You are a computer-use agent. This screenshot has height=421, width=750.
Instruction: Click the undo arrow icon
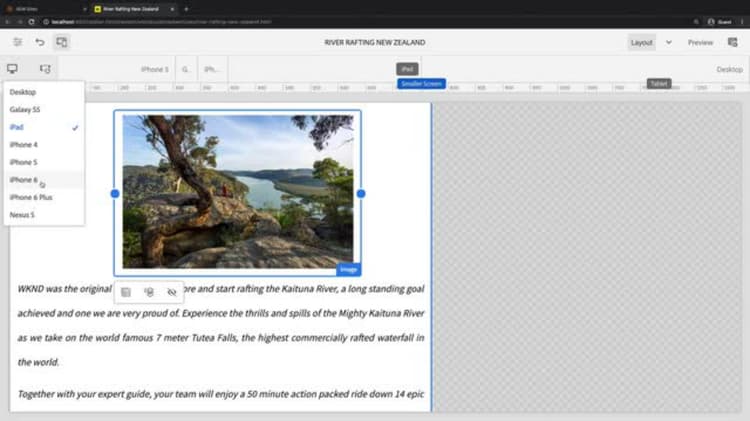[40, 42]
